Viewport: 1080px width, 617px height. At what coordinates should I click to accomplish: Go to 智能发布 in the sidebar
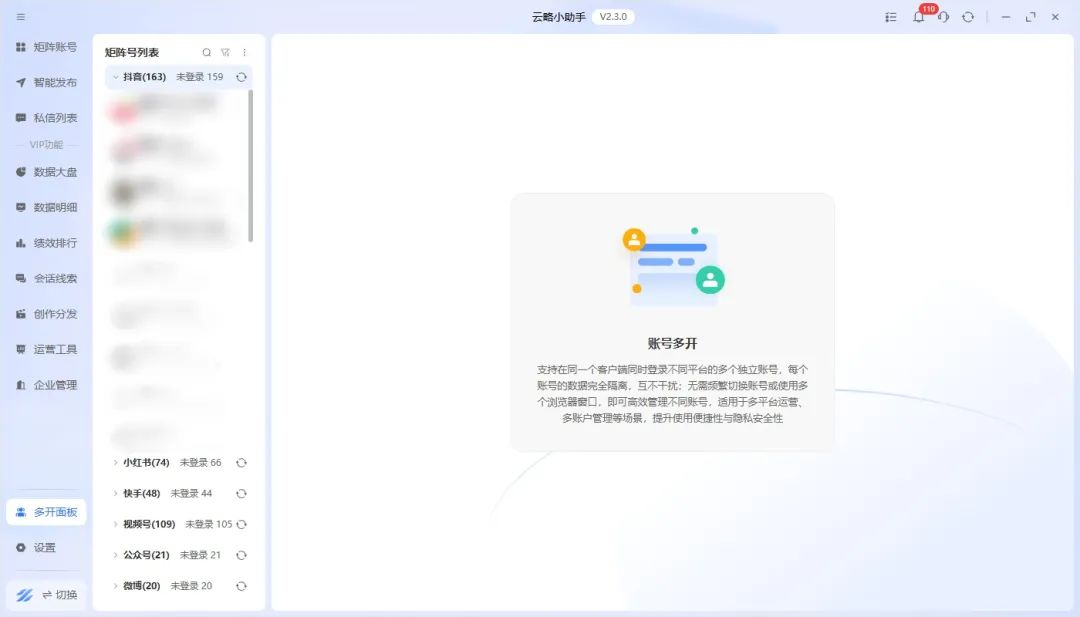(x=46, y=83)
